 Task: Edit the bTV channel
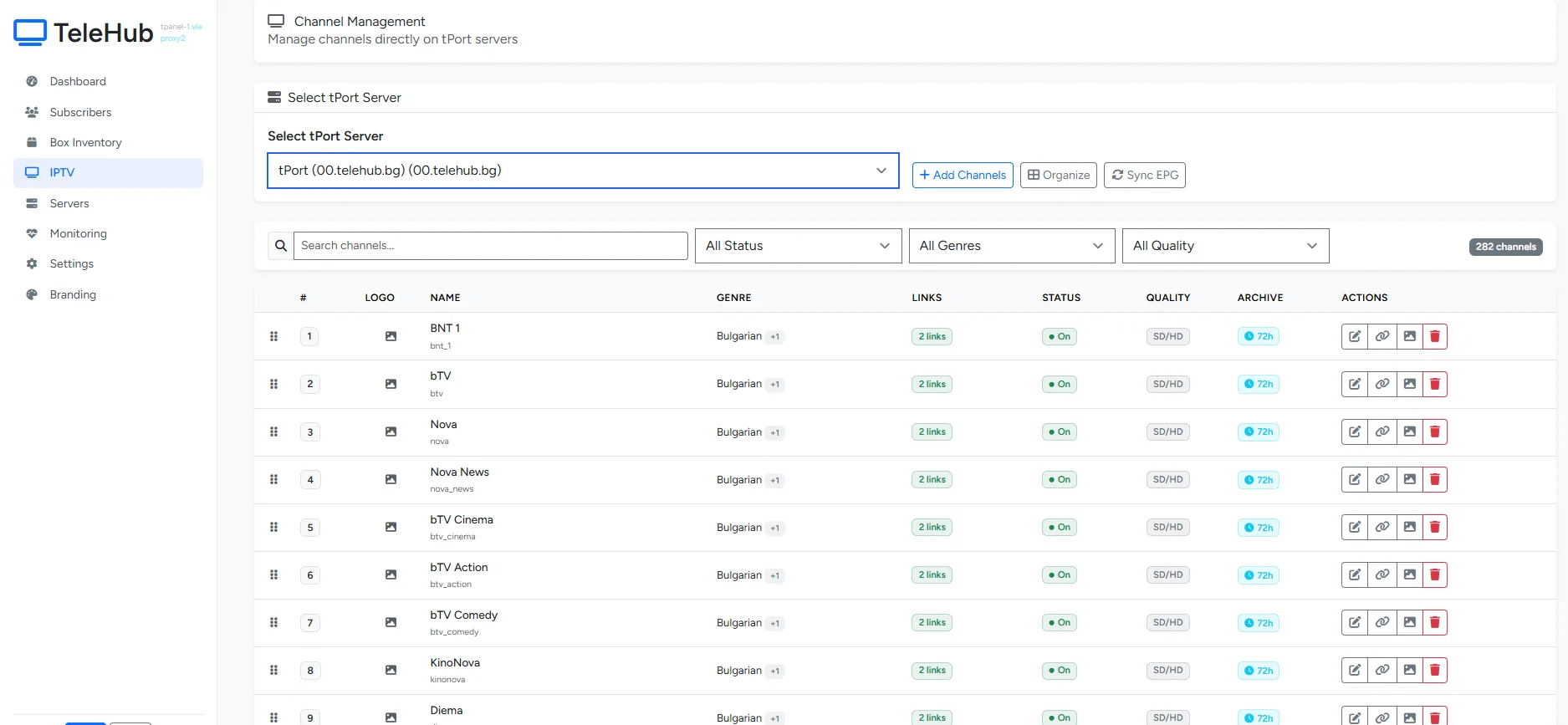tap(1355, 384)
